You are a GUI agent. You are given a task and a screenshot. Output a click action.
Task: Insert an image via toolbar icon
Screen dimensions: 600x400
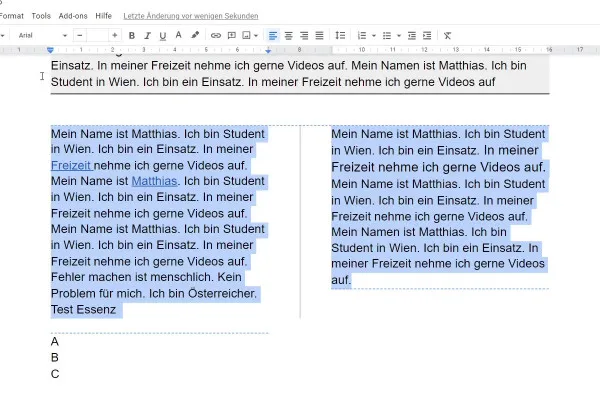coord(246,36)
